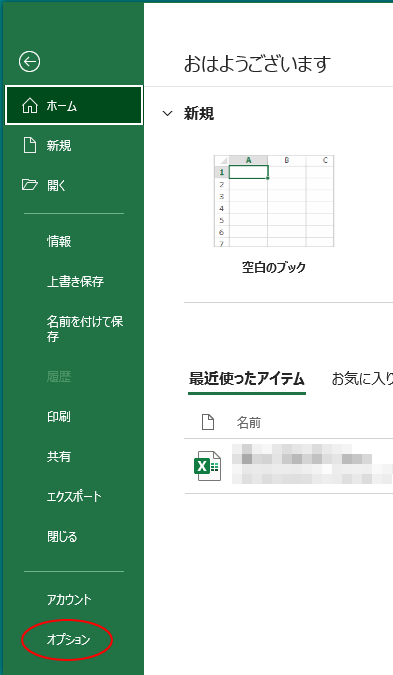Open the 印刷 print page
Screen dimensions: 393x675
click(x=59, y=416)
